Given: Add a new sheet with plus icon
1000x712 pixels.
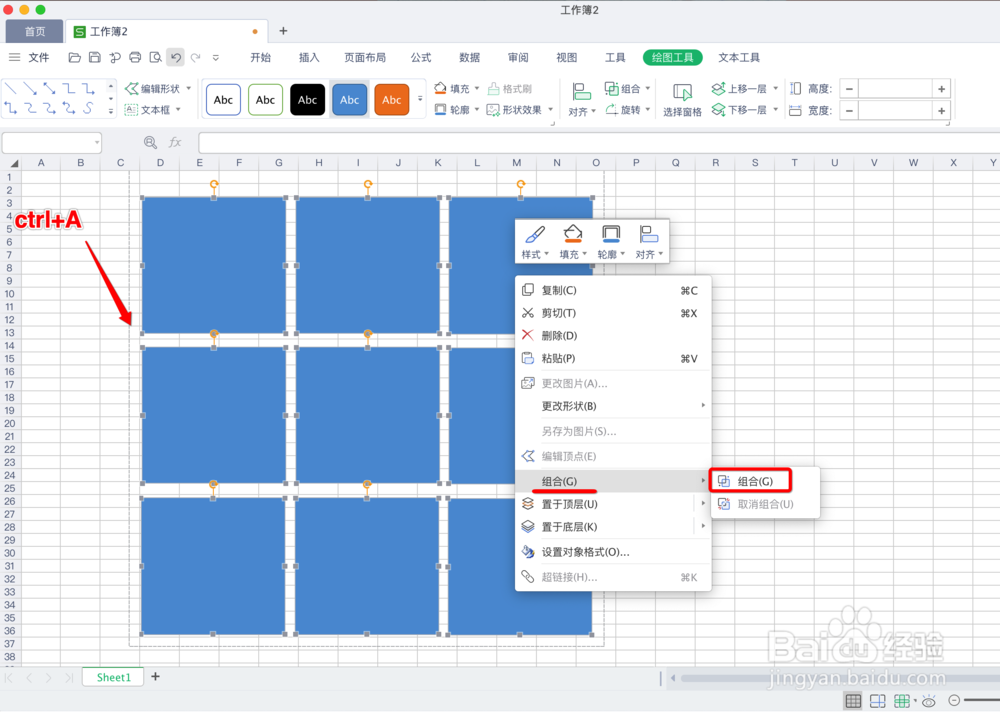Looking at the screenshot, I should click(155, 676).
